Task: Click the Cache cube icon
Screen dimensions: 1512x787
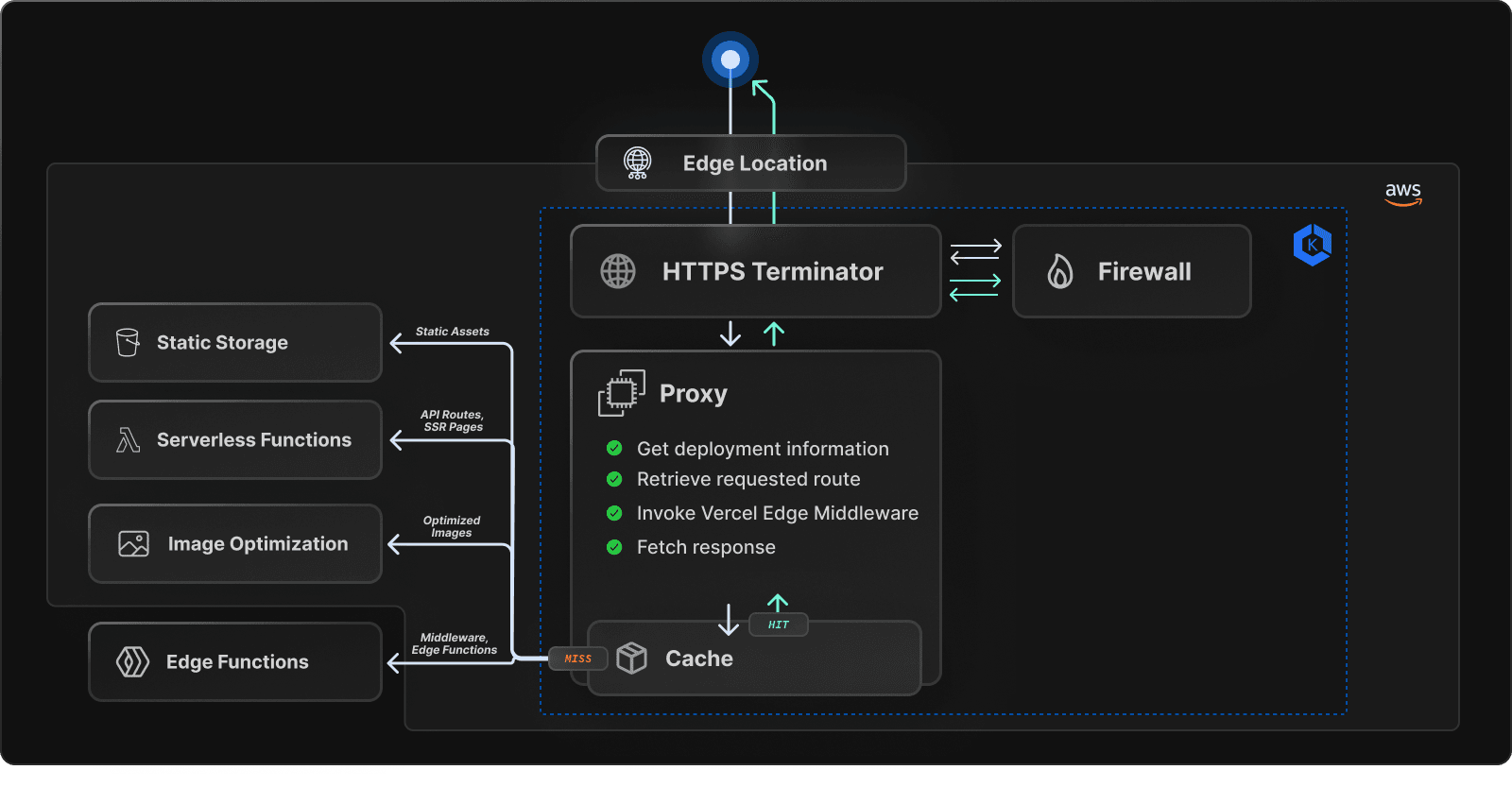Action: (x=631, y=658)
